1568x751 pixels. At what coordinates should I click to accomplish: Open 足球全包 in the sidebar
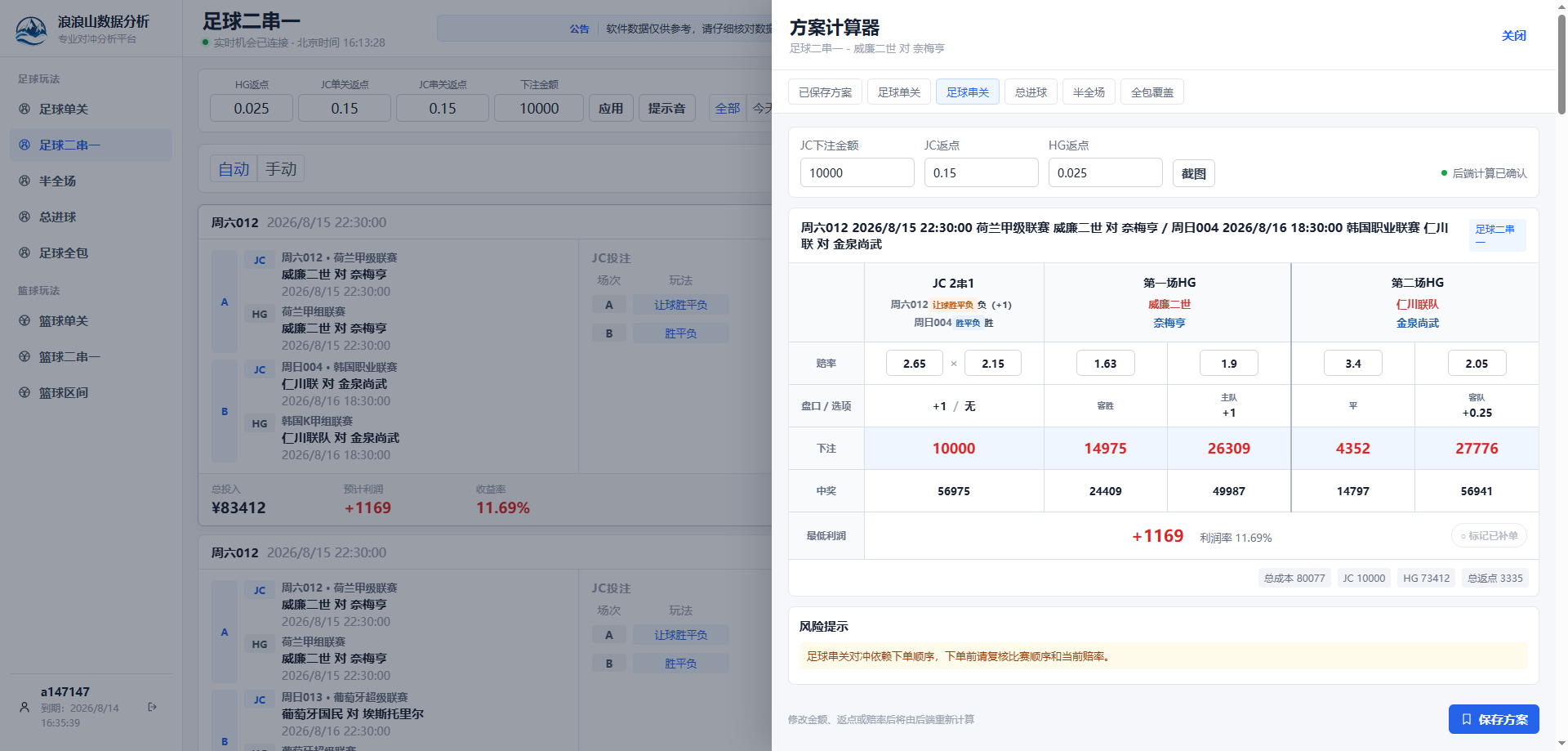pyautogui.click(x=91, y=253)
